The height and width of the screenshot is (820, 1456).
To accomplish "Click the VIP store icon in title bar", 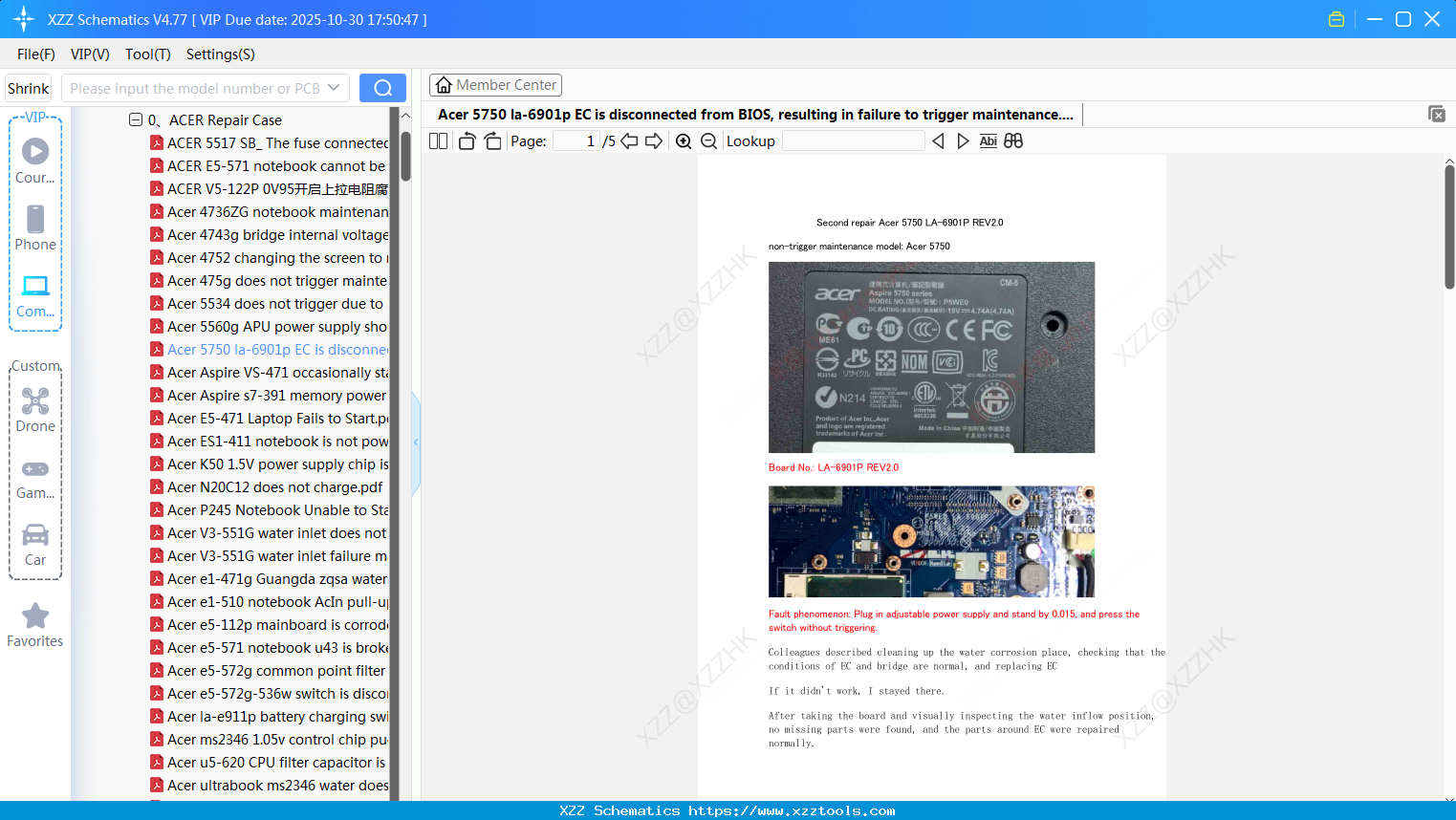I will [1336, 19].
